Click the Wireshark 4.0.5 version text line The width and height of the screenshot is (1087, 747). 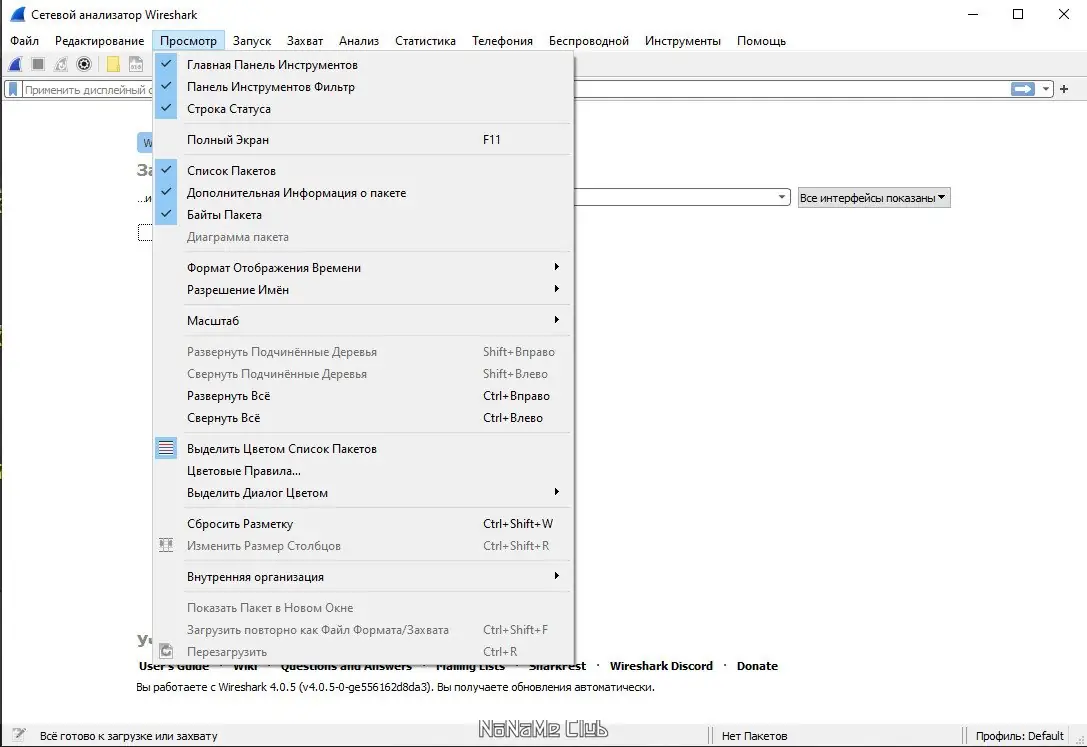click(x=395, y=687)
